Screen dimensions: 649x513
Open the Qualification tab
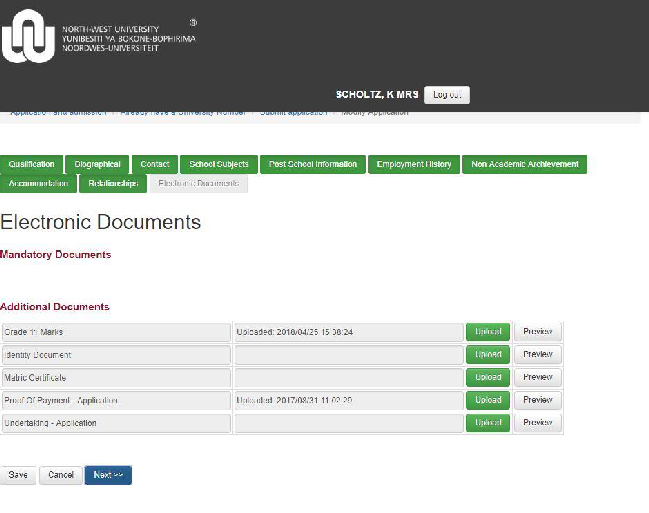tap(32, 164)
